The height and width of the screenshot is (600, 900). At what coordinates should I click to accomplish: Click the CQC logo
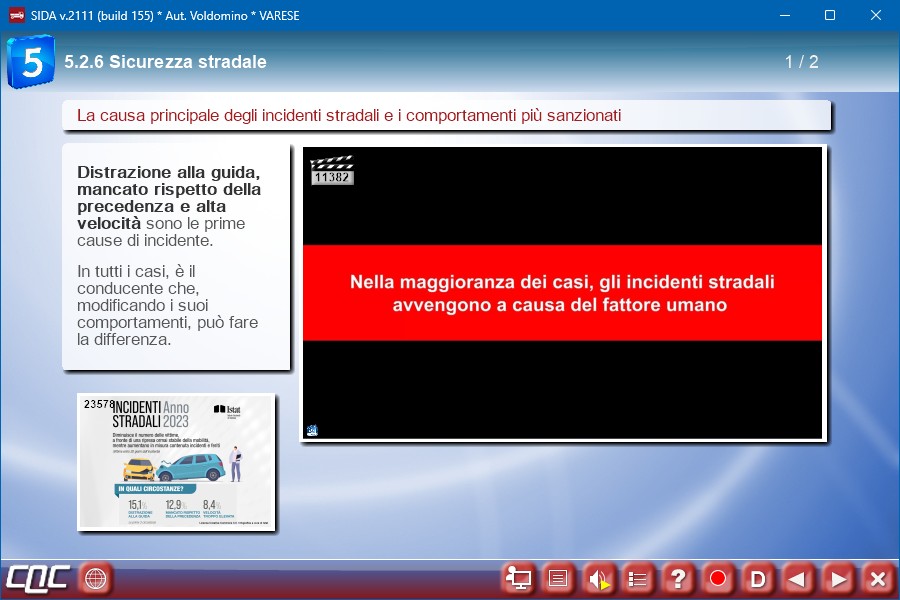point(38,578)
